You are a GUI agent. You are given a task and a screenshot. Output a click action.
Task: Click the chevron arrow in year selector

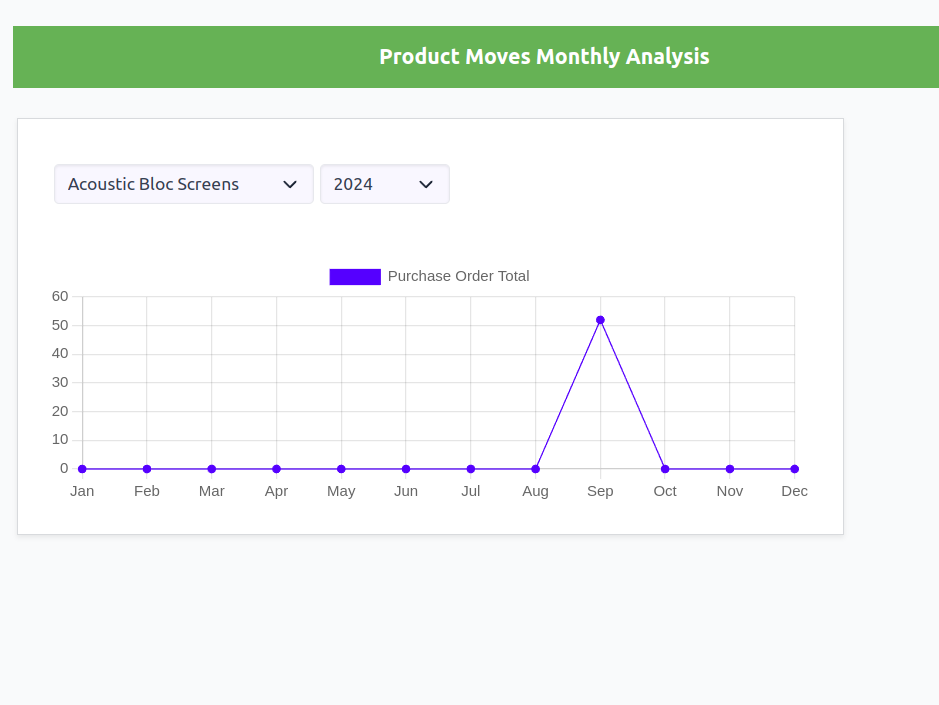(426, 184)
